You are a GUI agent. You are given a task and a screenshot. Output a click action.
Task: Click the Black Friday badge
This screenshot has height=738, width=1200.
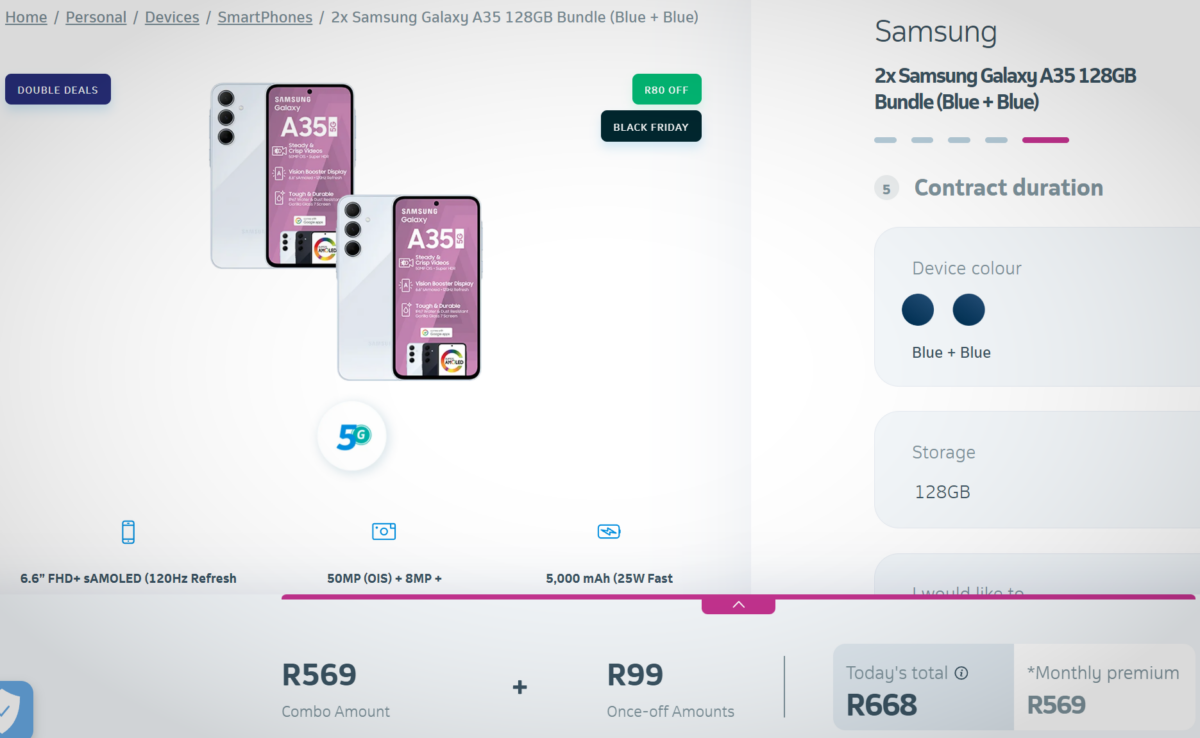point(651,127)
